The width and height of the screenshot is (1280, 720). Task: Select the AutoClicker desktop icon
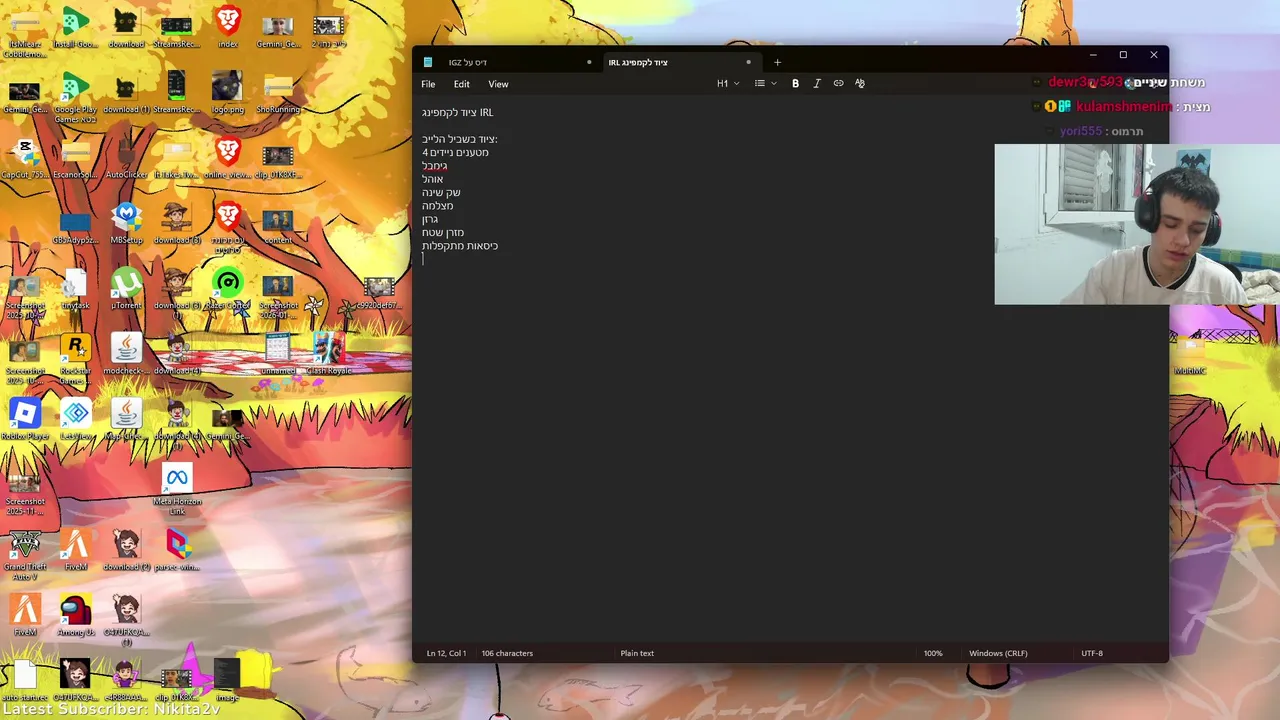126,158
